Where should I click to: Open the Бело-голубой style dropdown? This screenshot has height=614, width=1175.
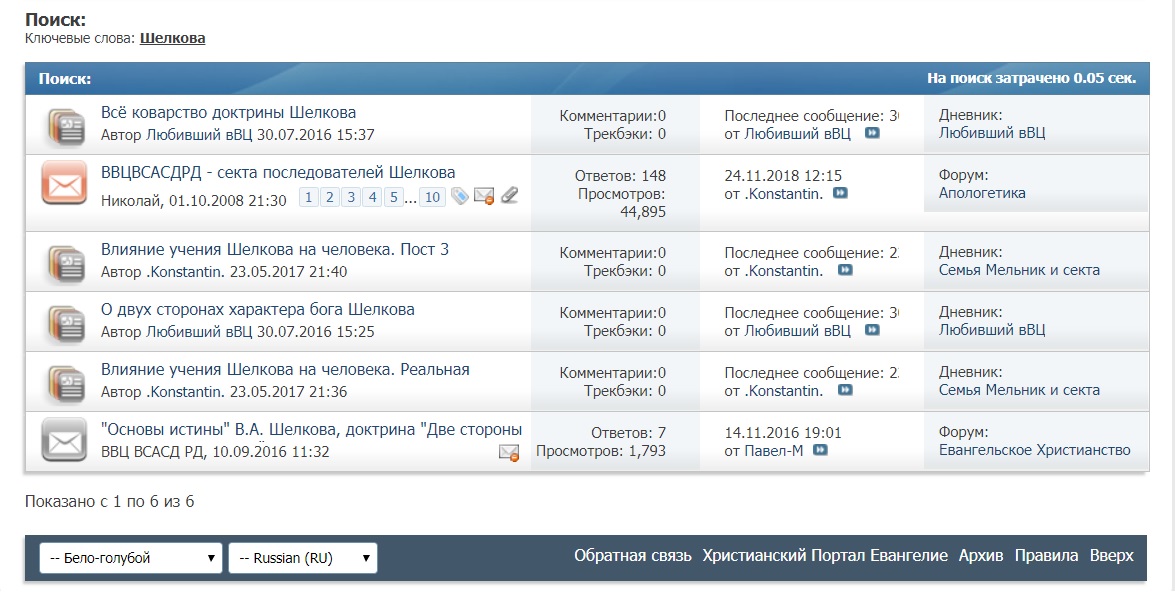click(x=130, y=558)
